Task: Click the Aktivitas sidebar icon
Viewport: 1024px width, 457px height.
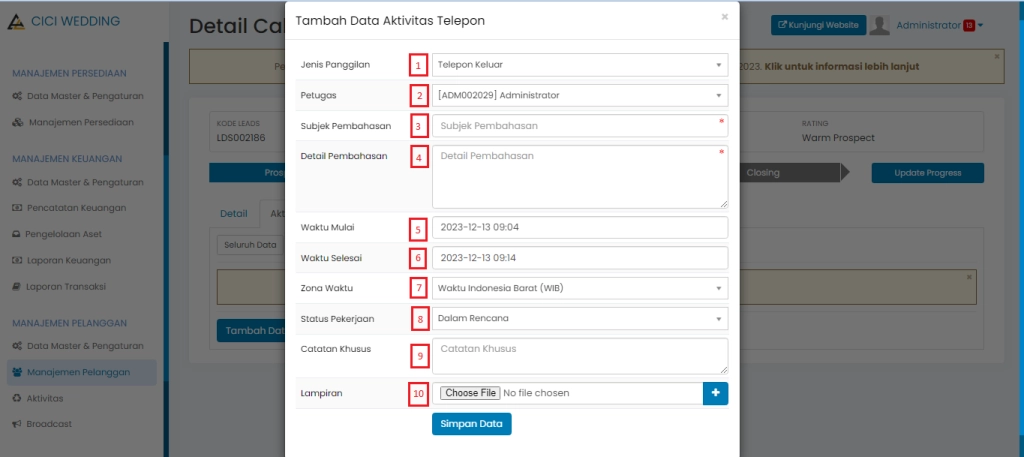Action: click(x=17, y=398)
